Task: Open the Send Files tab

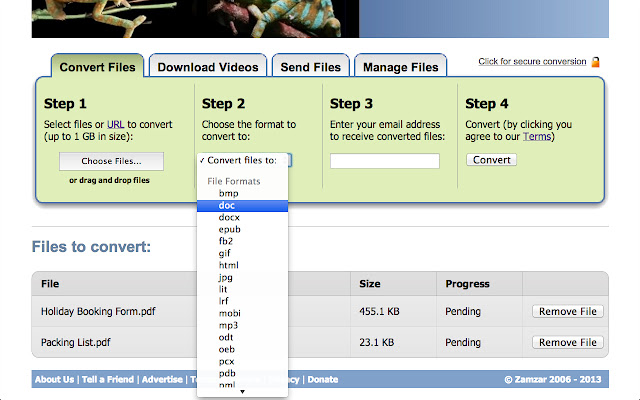Action: tap(309, 67)
